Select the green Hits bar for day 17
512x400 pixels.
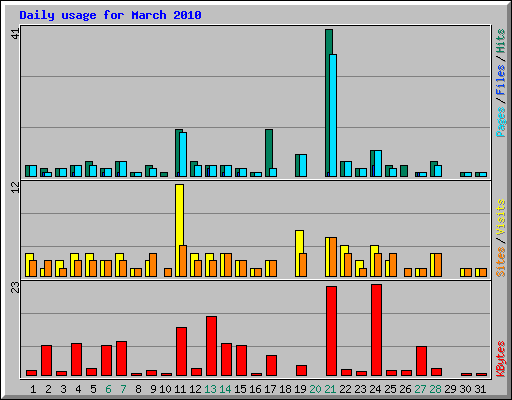click(x=268, y=153)
